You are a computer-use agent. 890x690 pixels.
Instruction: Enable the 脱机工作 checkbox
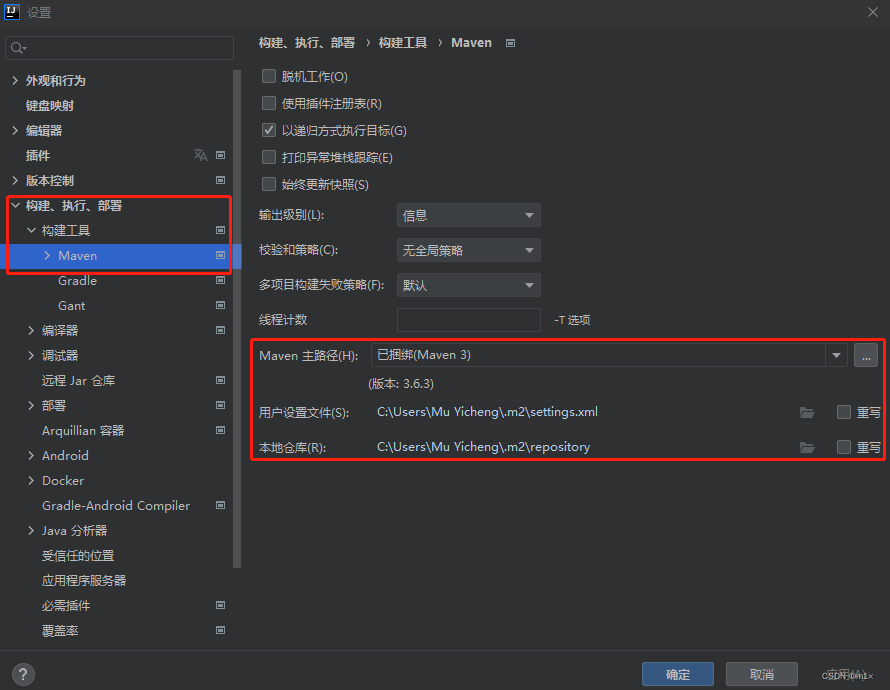(269, 76)
